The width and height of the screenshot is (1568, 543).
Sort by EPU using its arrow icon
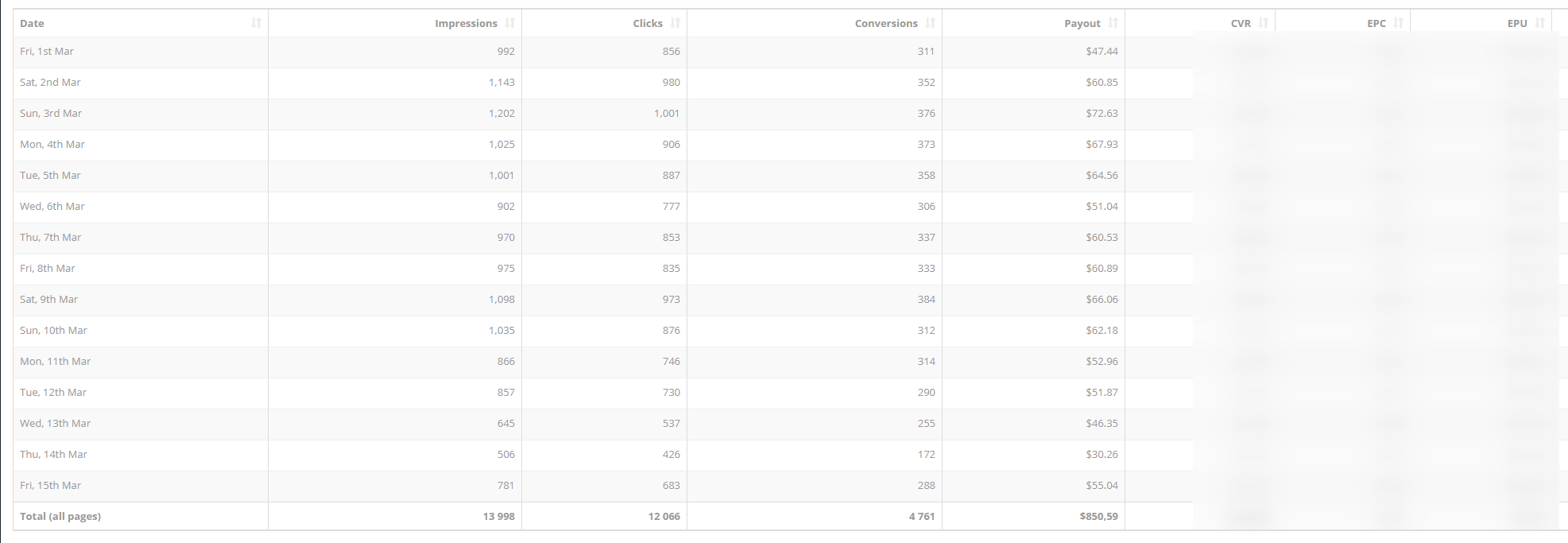click(1539, 23)
